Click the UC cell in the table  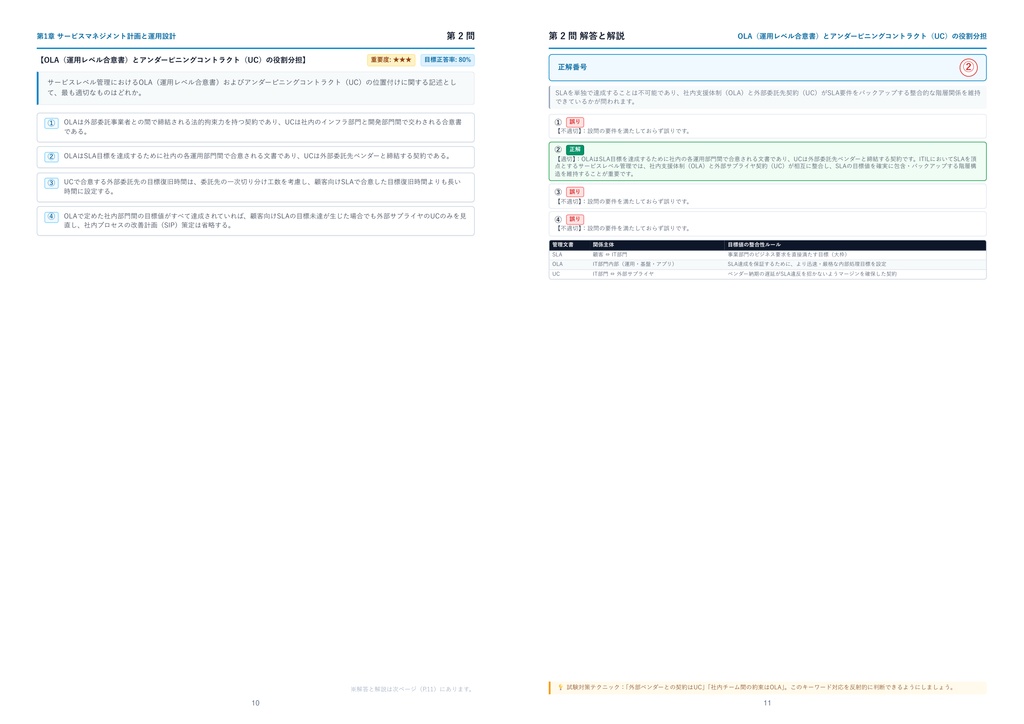pyautogui.click(x=556, y=274)
